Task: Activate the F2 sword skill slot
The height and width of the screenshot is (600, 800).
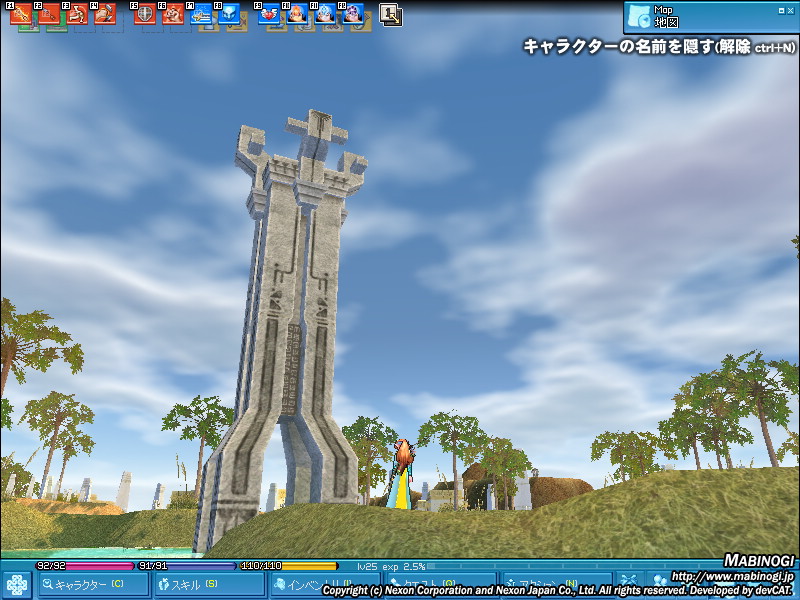Action: tap(49, 14)
